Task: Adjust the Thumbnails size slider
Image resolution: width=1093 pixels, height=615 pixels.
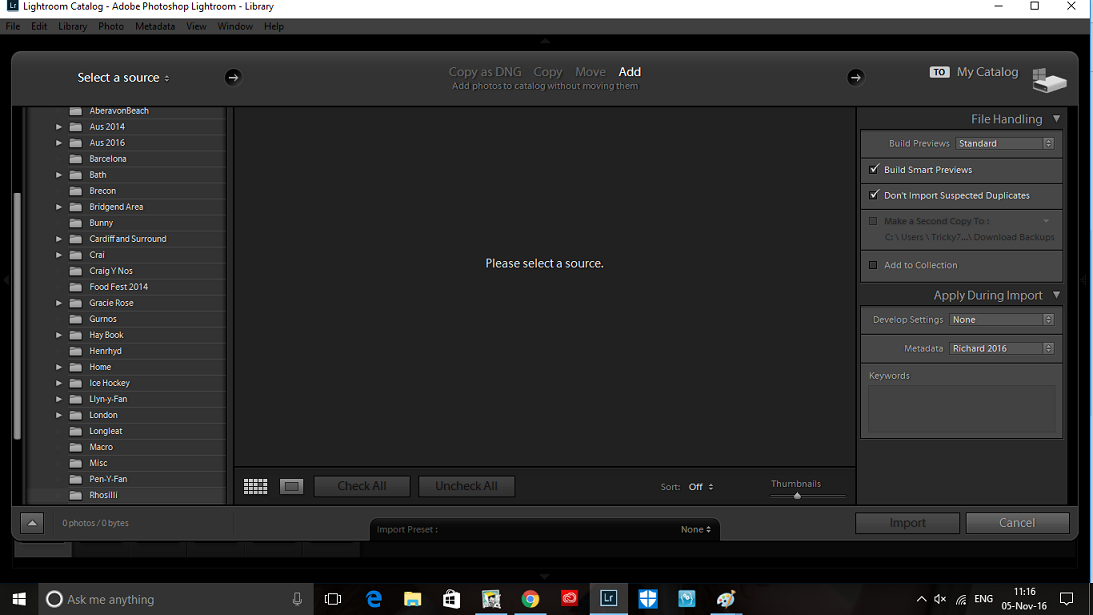Action: [797, 496]
